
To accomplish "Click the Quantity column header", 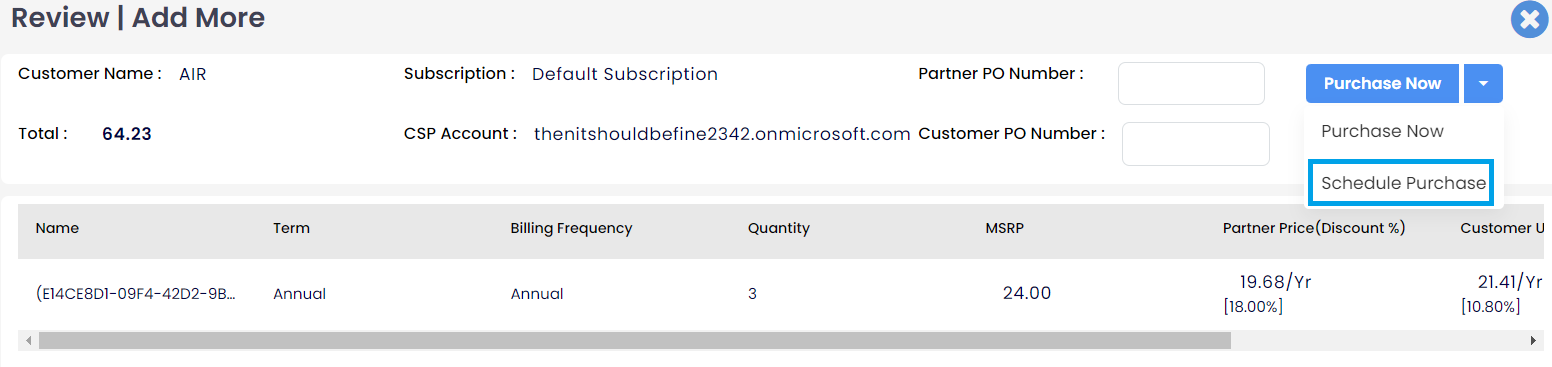I will [x=778, y=228].
